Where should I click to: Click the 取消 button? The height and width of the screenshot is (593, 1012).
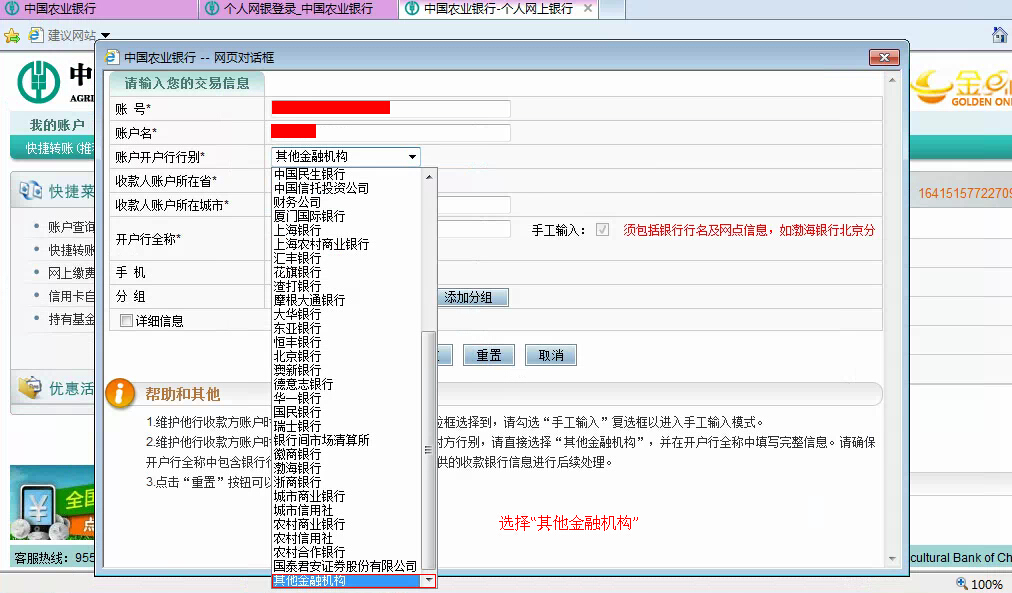click(551, 356)
